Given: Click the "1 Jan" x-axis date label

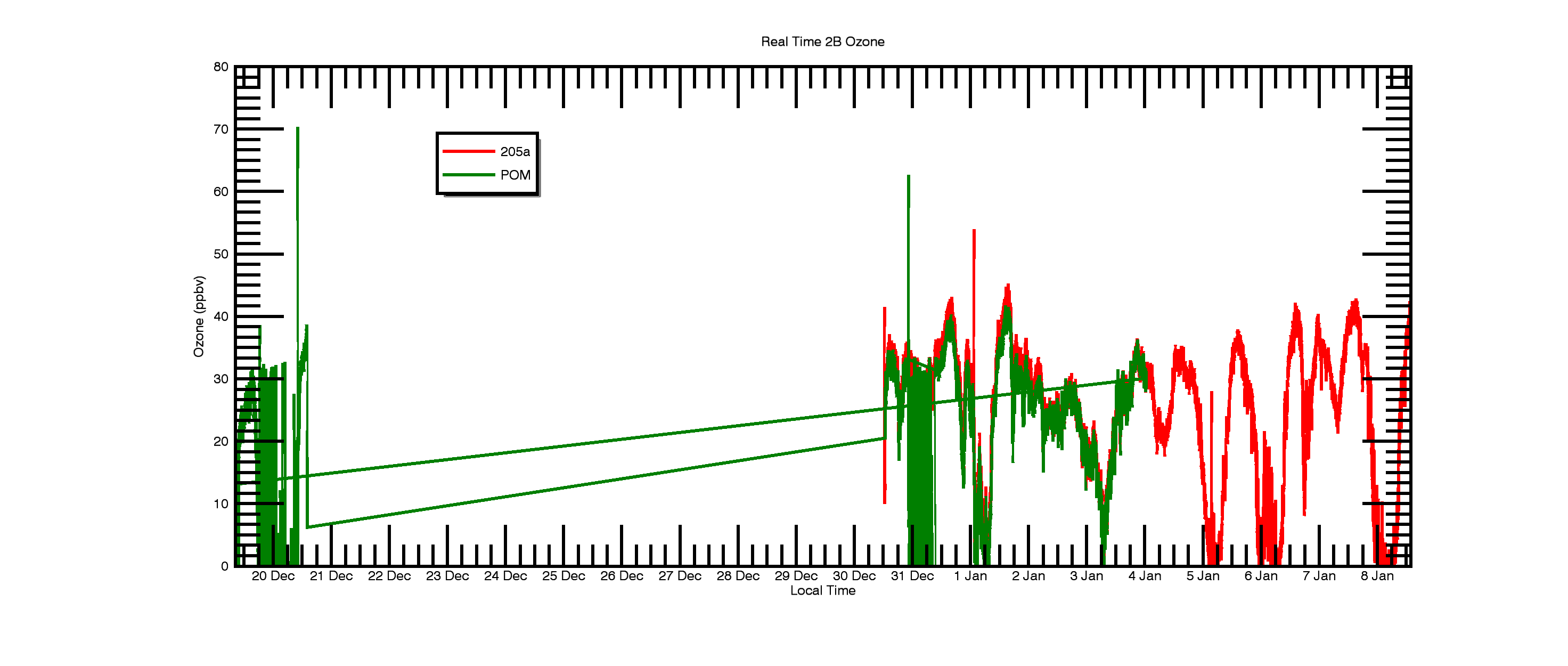Looking at the screenshot, I should coord(970,576).
